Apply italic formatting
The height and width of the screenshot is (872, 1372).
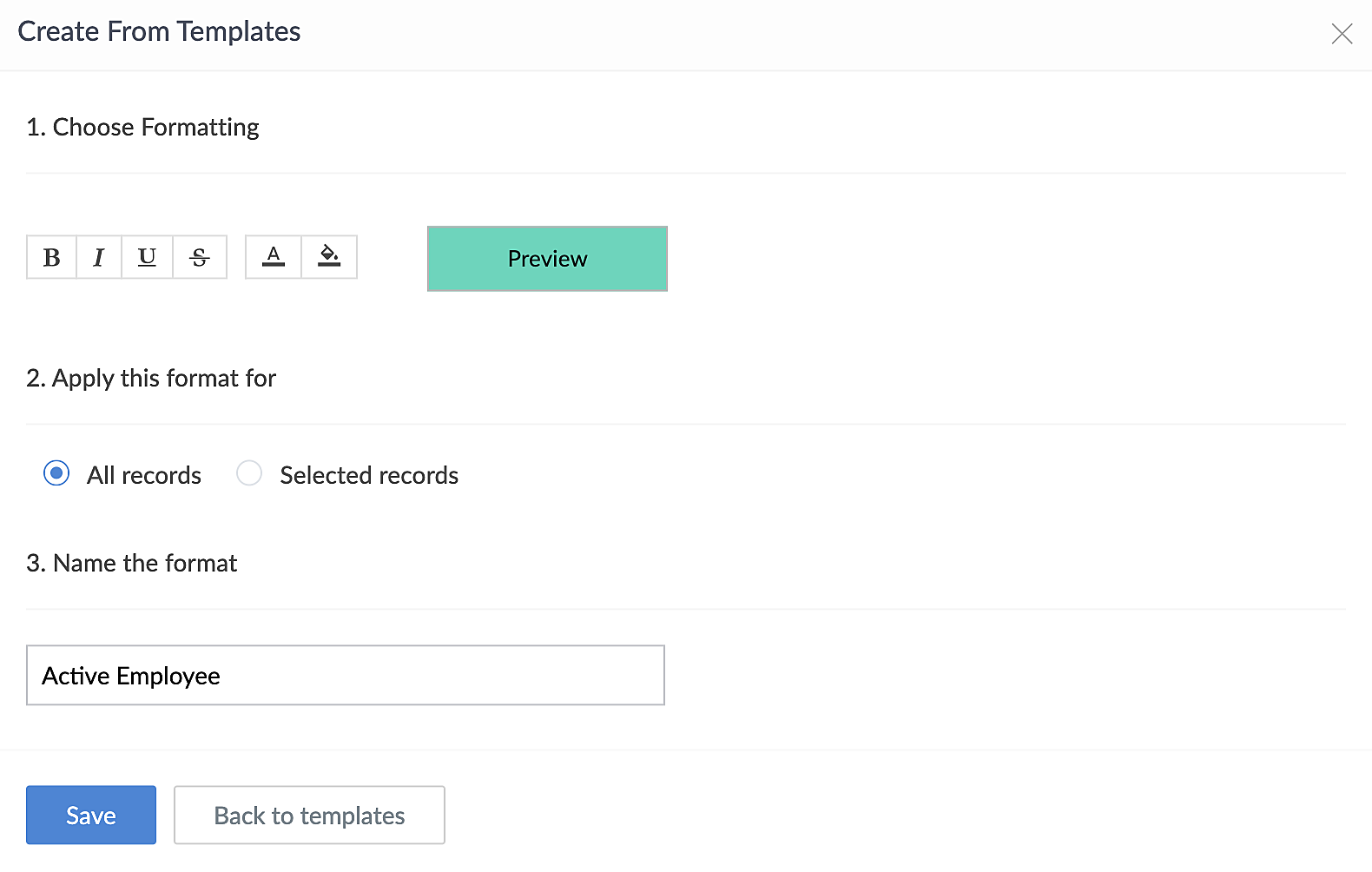coord(99,257)
